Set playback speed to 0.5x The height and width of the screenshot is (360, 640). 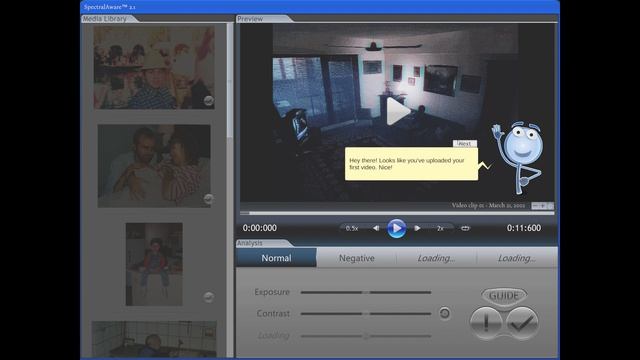pos(352,228)
